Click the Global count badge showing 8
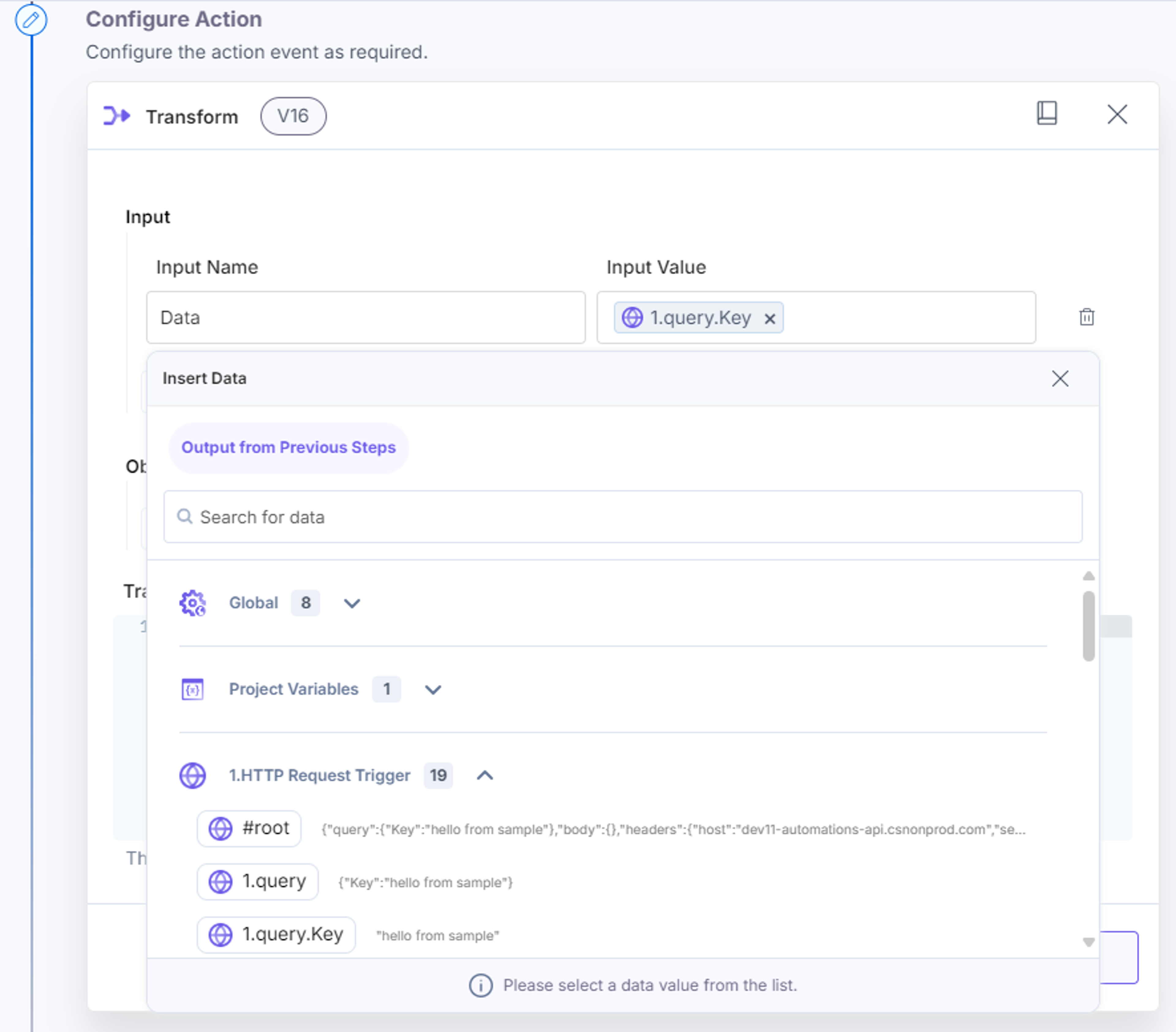 pyautogui.click(x=306, y=603)
